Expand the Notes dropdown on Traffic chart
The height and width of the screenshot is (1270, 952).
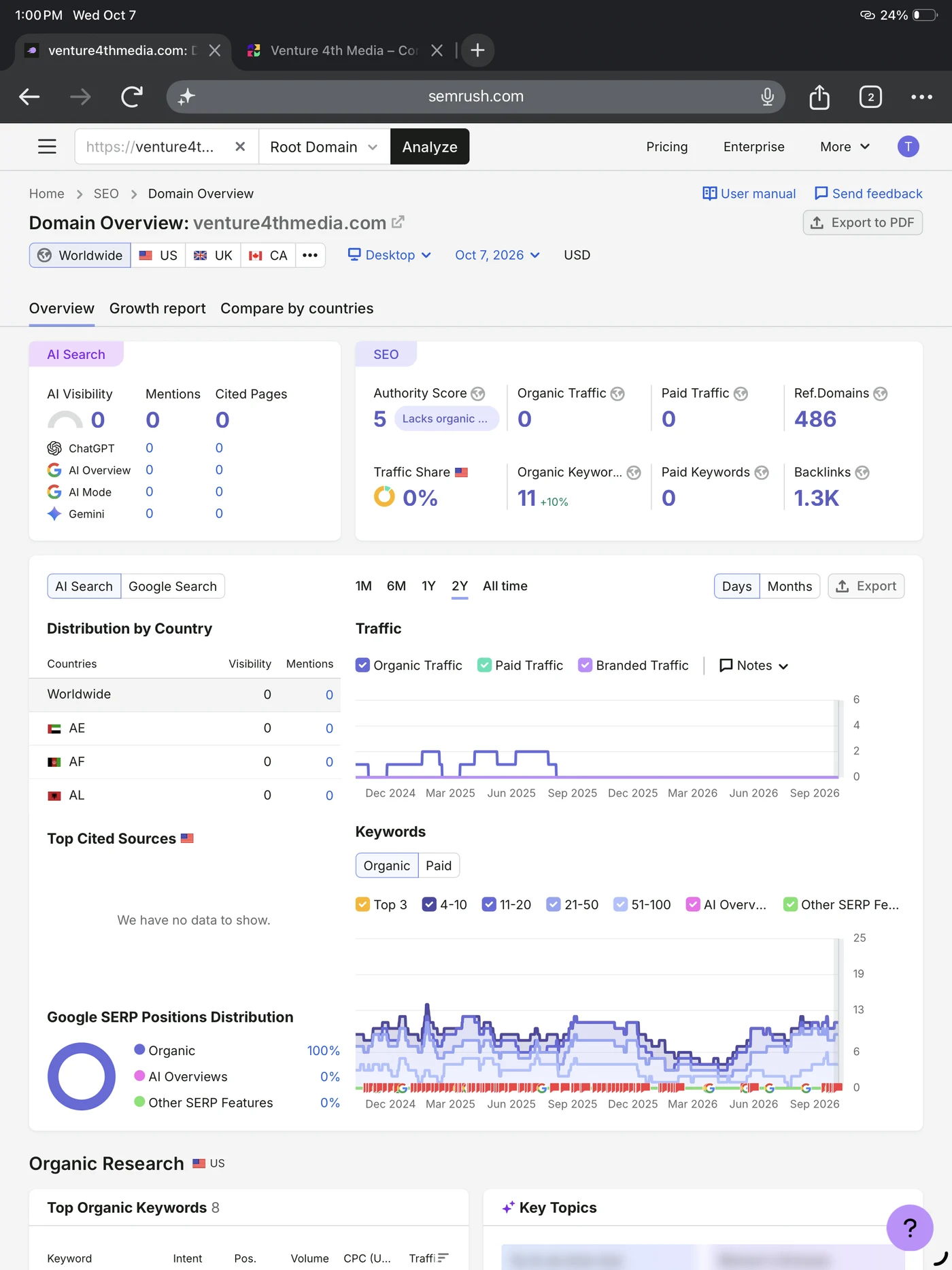coord(753,666)
